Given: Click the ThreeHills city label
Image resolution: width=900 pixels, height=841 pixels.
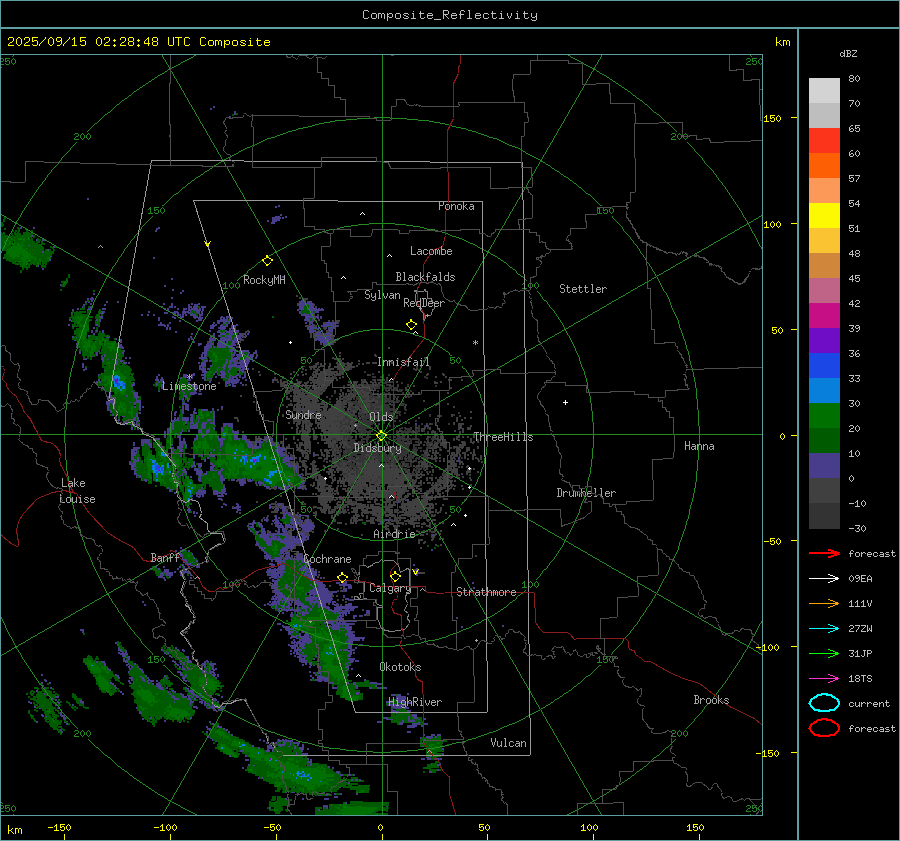Looking at the screenshot, I should (x=503, y=437).
